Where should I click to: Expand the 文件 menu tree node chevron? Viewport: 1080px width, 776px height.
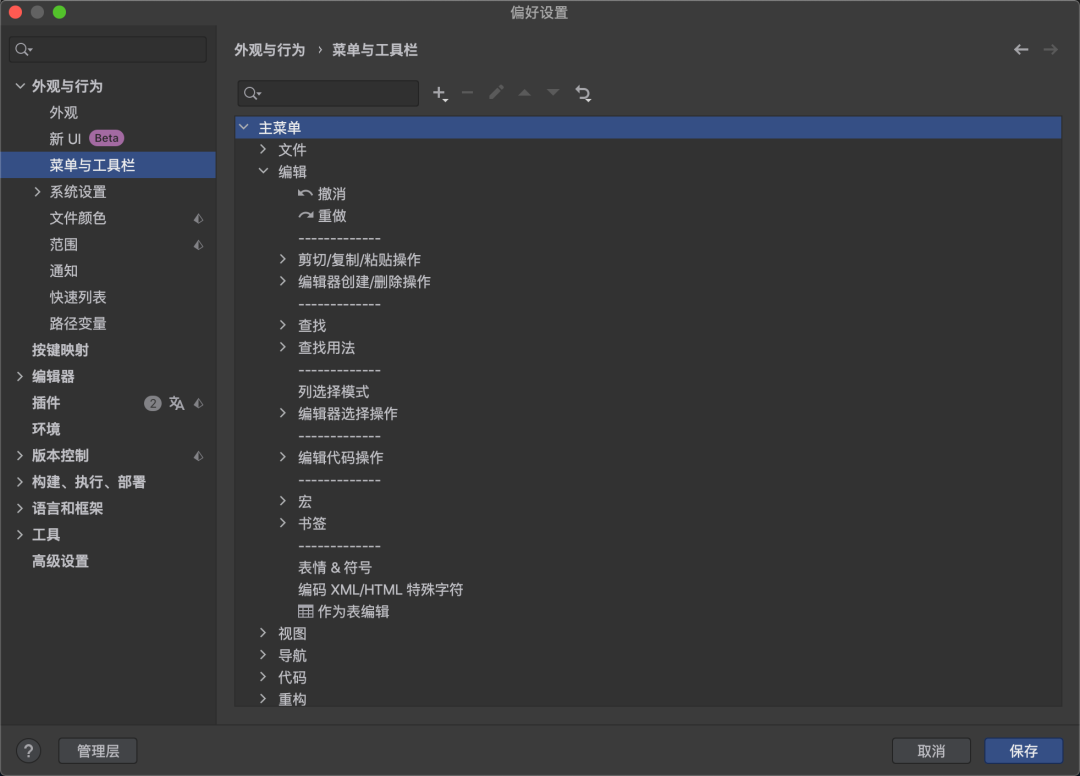click(263, 149)
